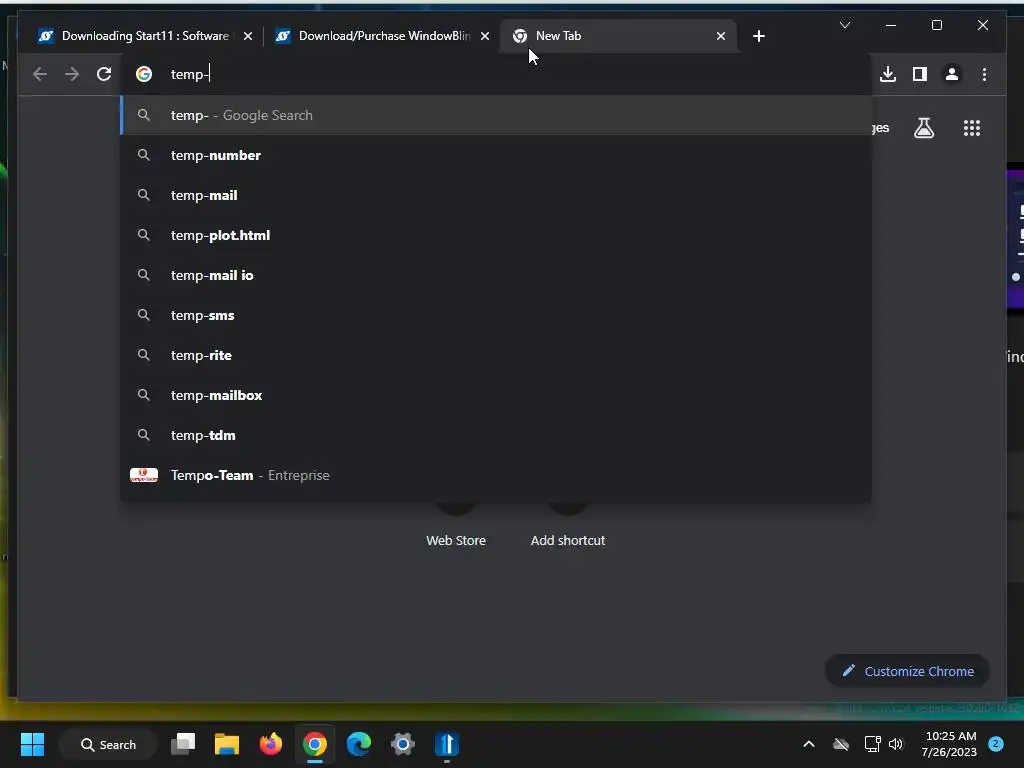1024x768 pixels.
Task: Open the Chrome downloads icon
Action: click(x=888, y=74)
